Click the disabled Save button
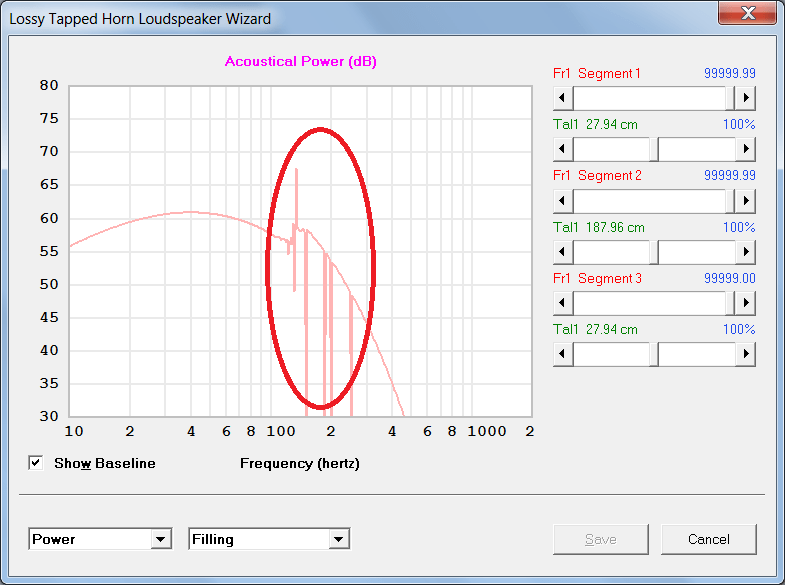Screen dimensions: 785x585 pyautogui.click(x=600, y=539)
